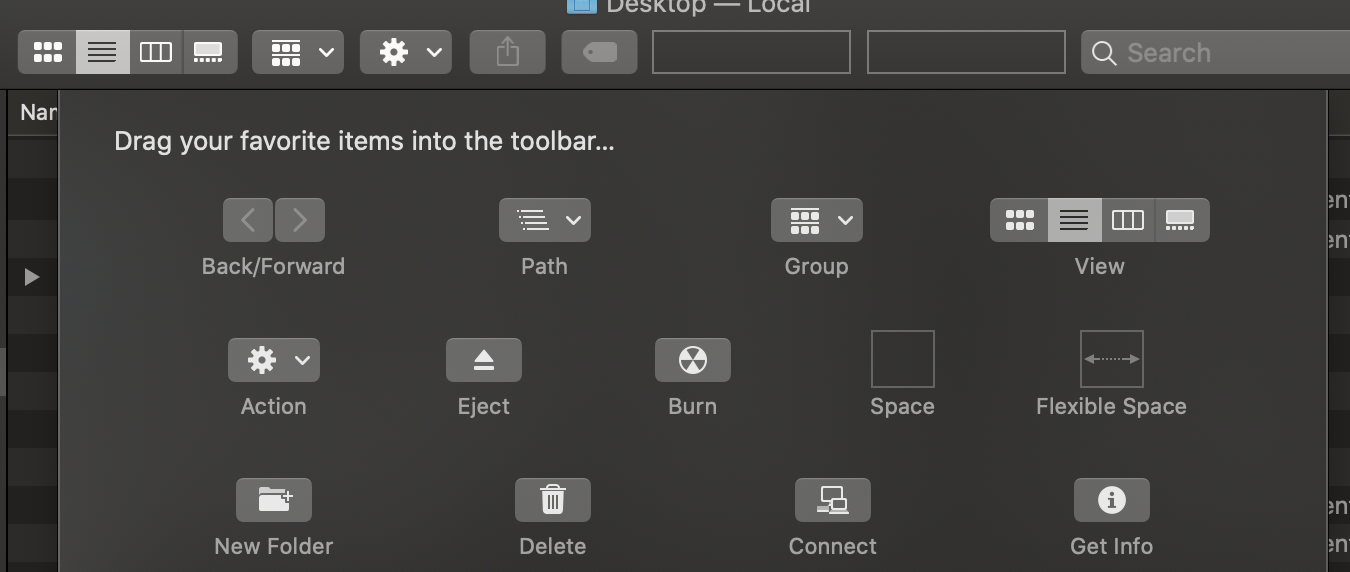The image size is (1350, 572).
Task: Click the Back/Forward label
Action: click(x=273, y=266)
